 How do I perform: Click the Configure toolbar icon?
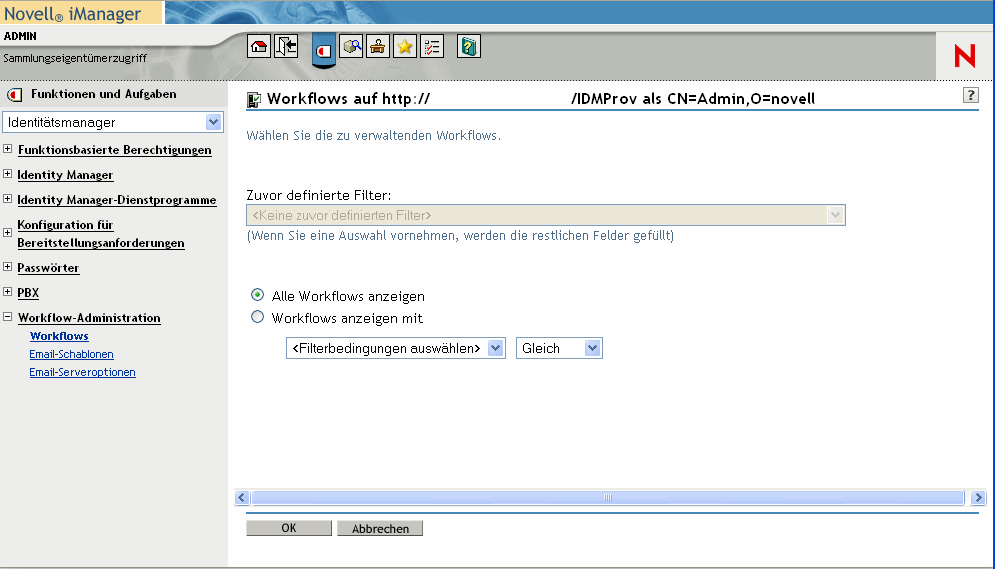coord(378,46)
